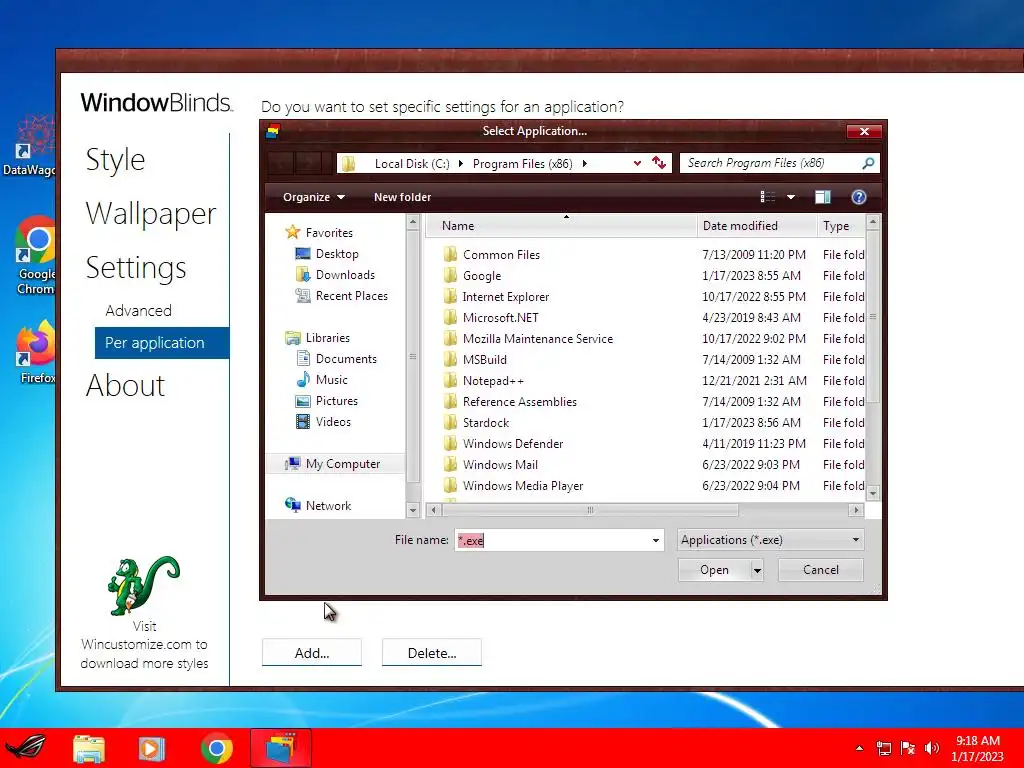Click Favorites header in navigation pane
This screenshot has width=1024, height=768.
328,232
